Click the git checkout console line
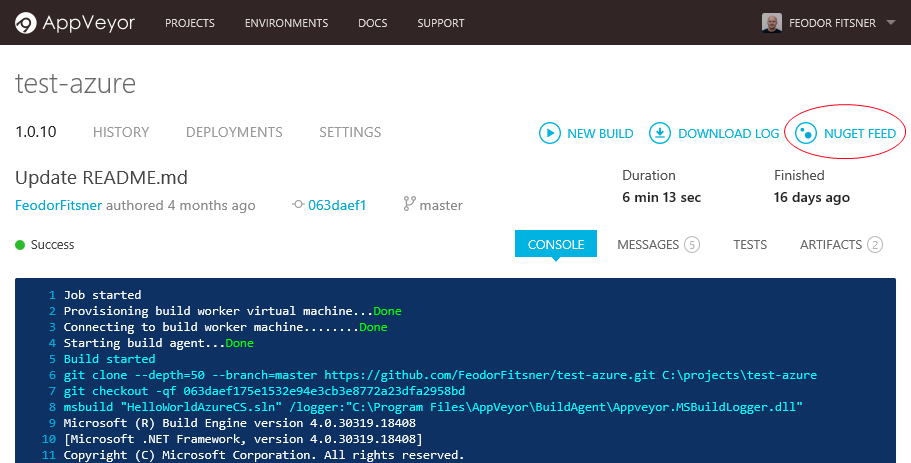 (x=264, y=391)
